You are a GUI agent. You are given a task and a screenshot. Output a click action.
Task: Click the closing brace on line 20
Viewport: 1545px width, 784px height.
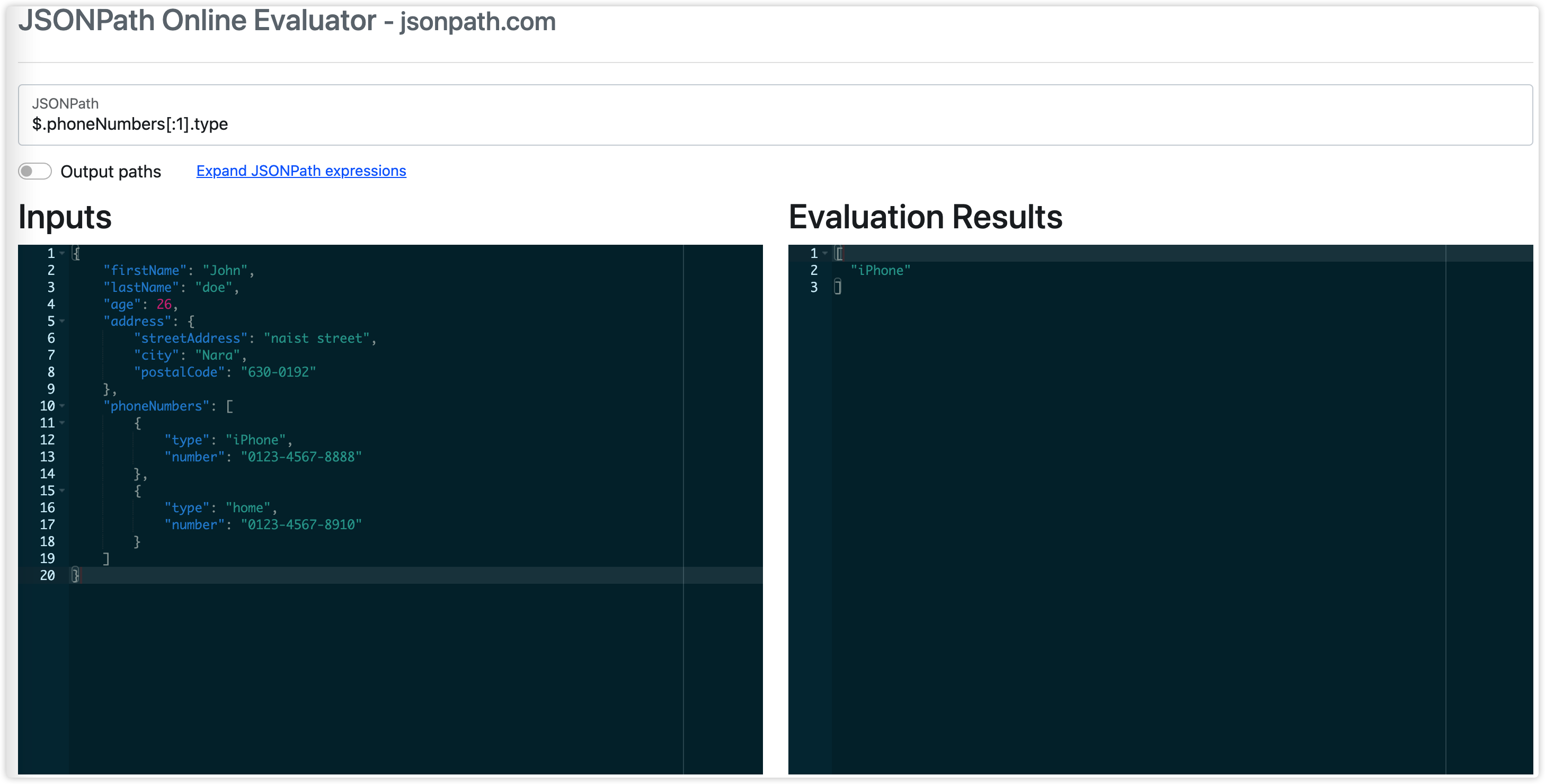pos(75,575)
